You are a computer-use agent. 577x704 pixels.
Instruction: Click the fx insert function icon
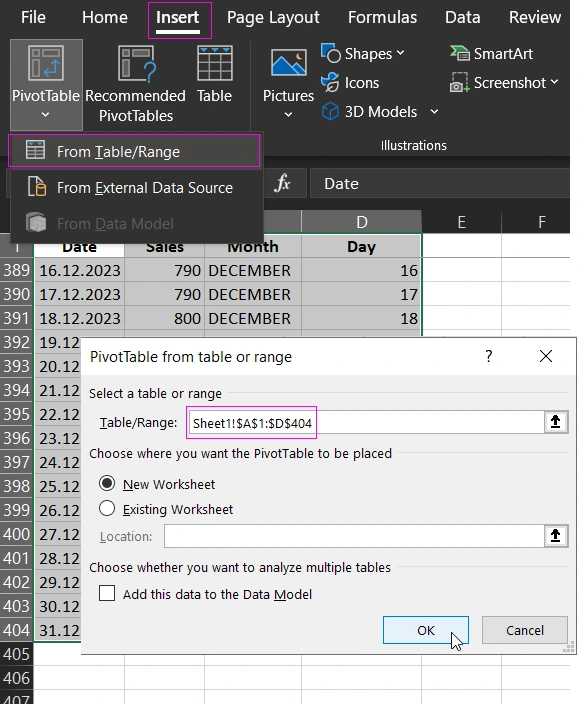pos(282,184)
